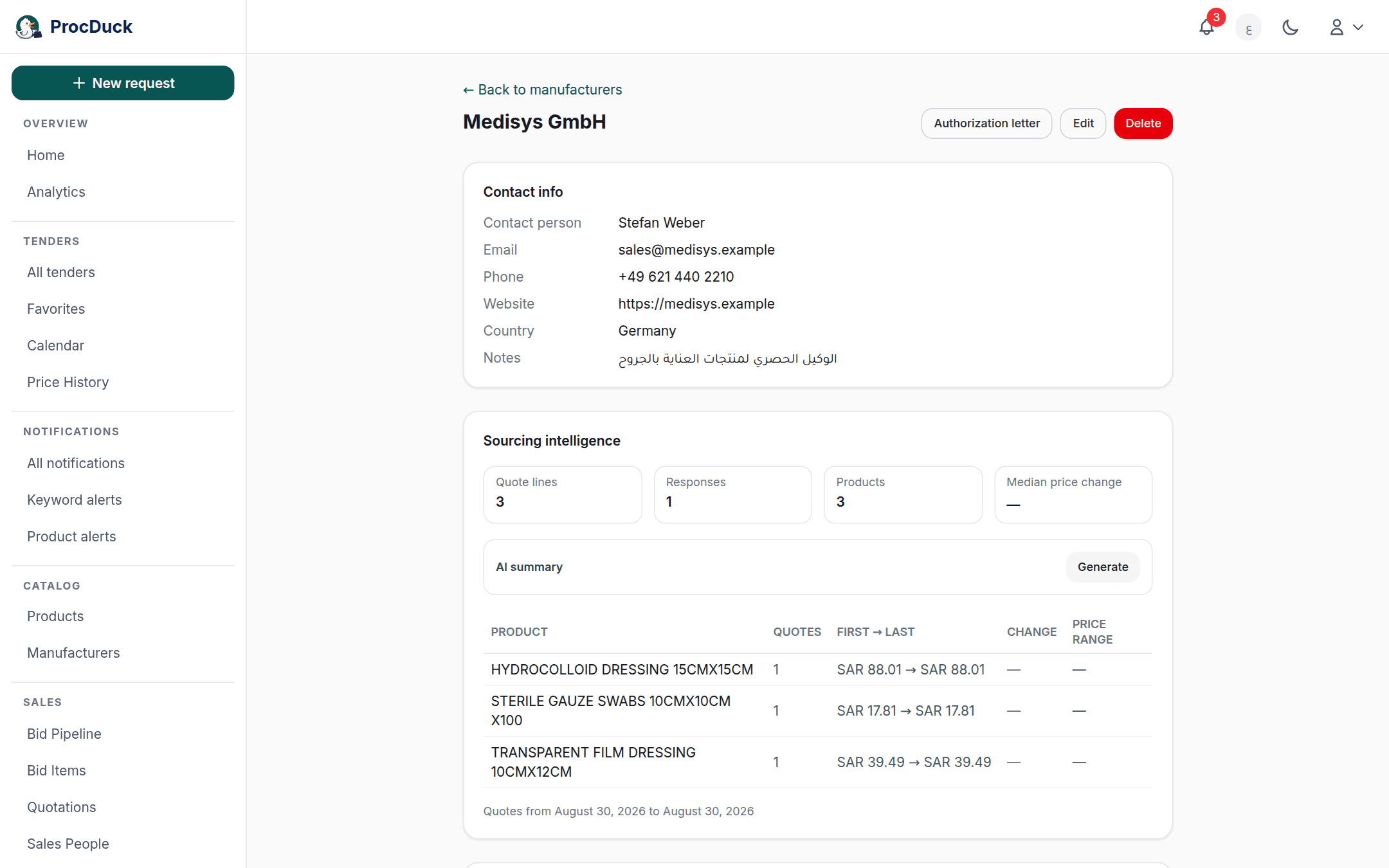Select the HYDROCOLLOID DRESSING 15CMX15CM row
This screenshot has height=868, width=1389.
[x=817, y=669]
